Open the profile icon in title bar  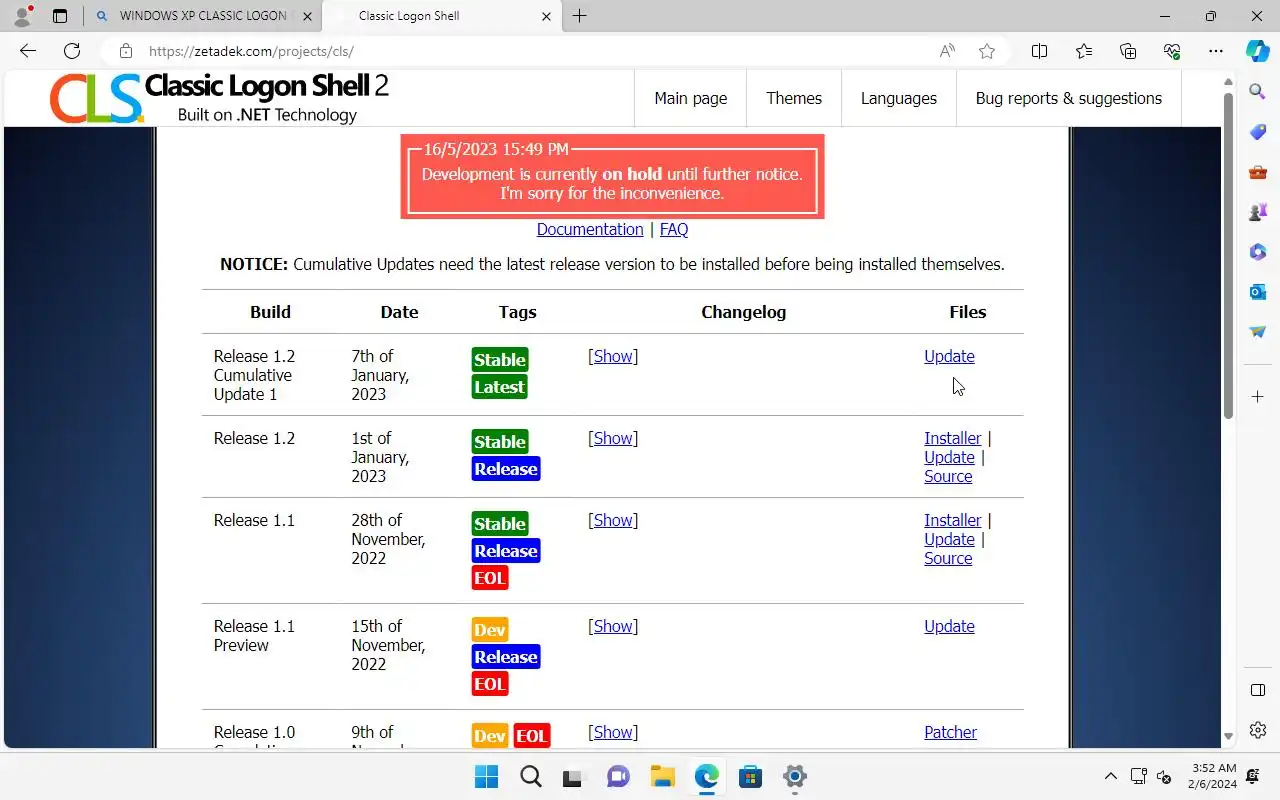(22, 16)
